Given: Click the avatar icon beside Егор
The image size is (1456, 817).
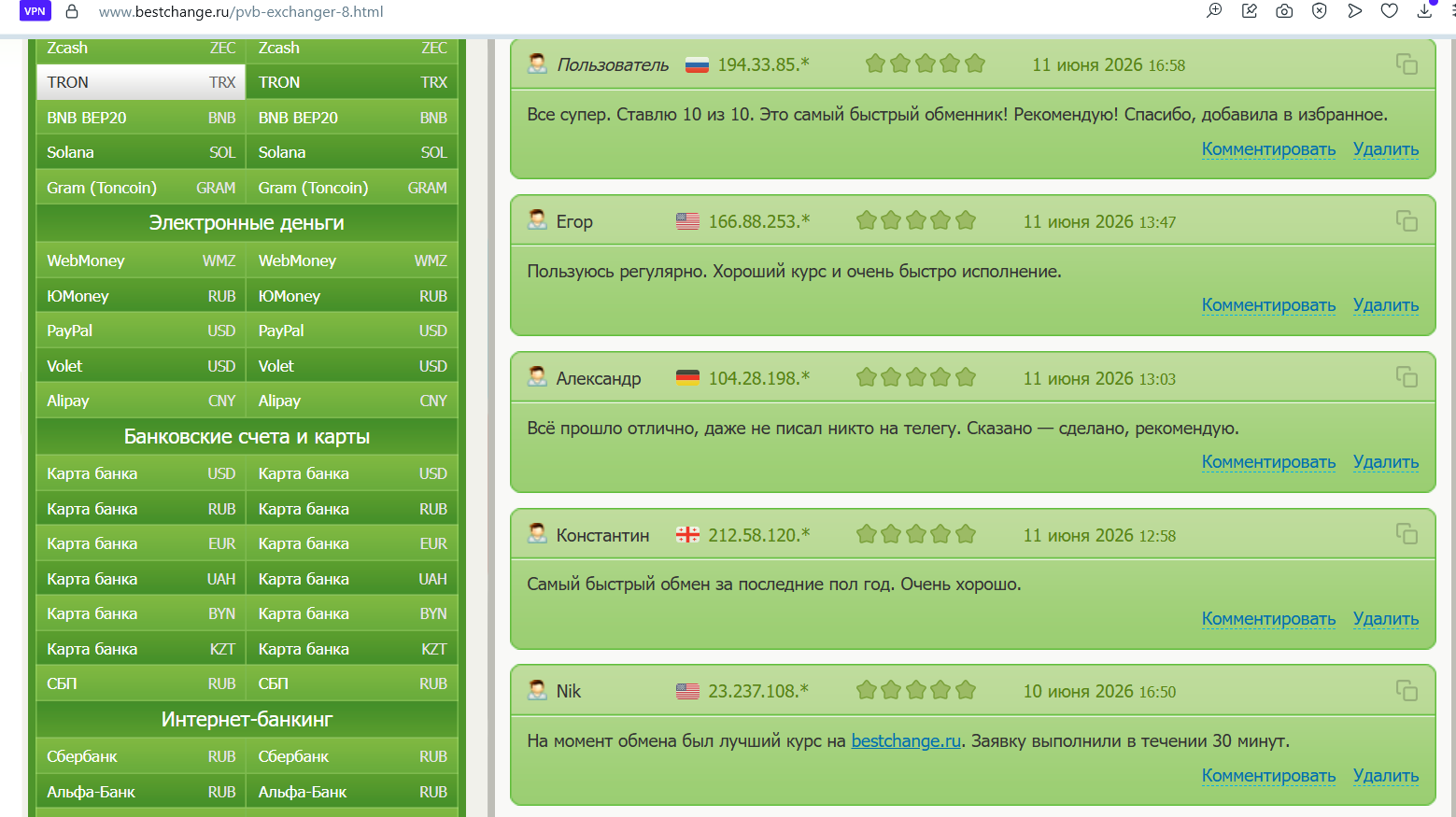Looking at the screenshot, I should [x=537, y=220].
